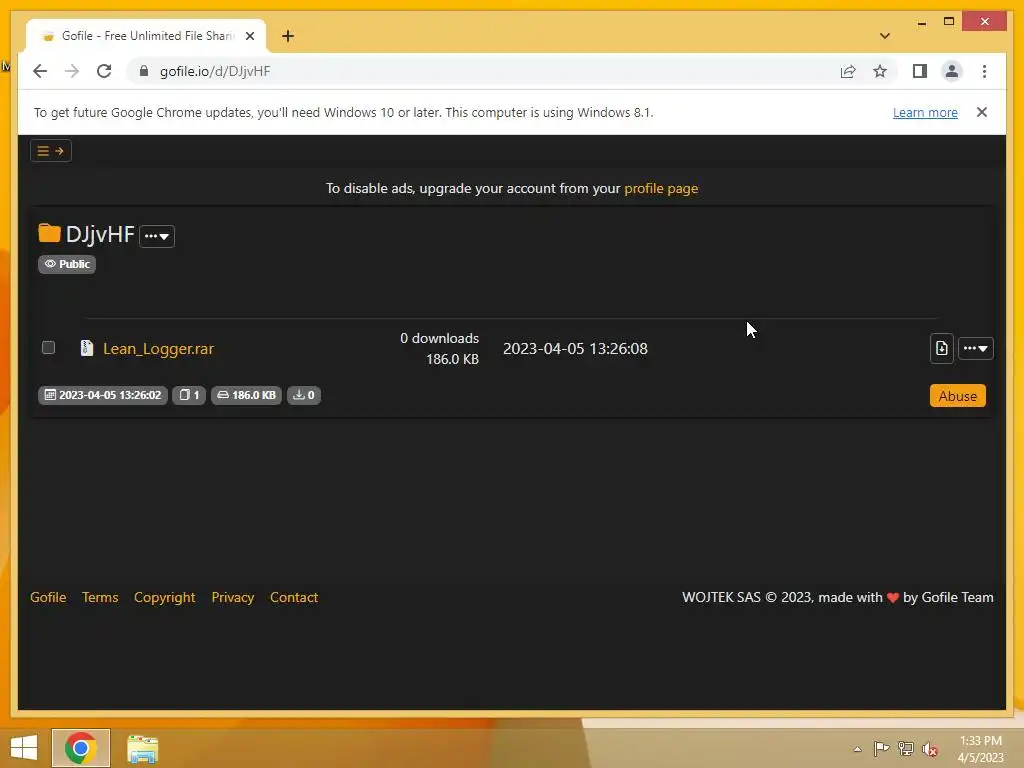This screenshot has width=1024, height=768.
Task: Click the padlock site info icon
Action: [x=144, y=71]
